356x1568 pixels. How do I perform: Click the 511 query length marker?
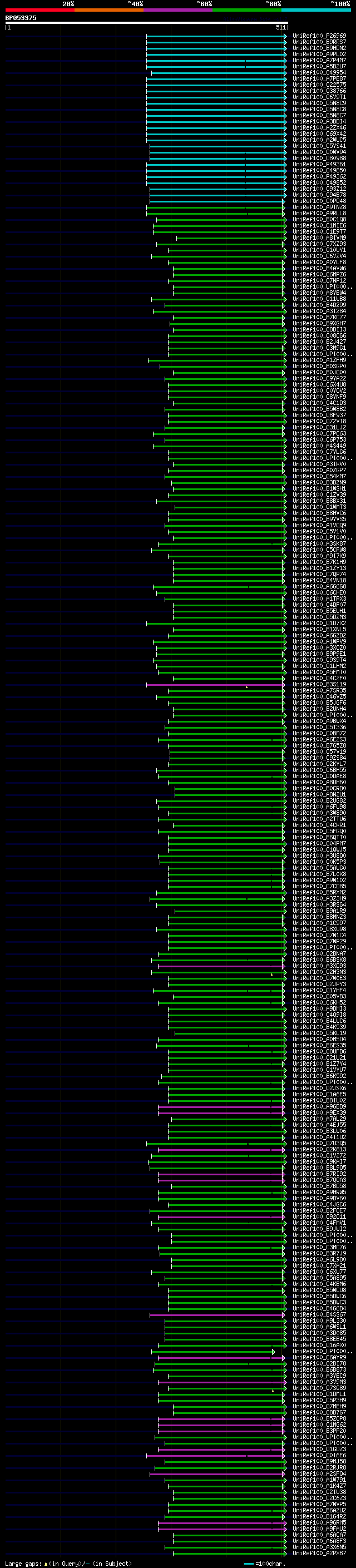point(280,27)
